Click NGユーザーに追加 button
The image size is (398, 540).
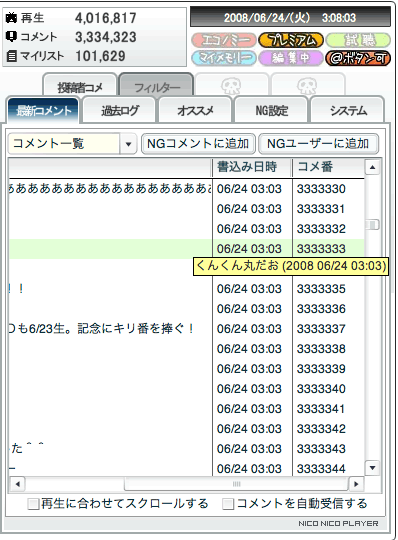[318, 144]
